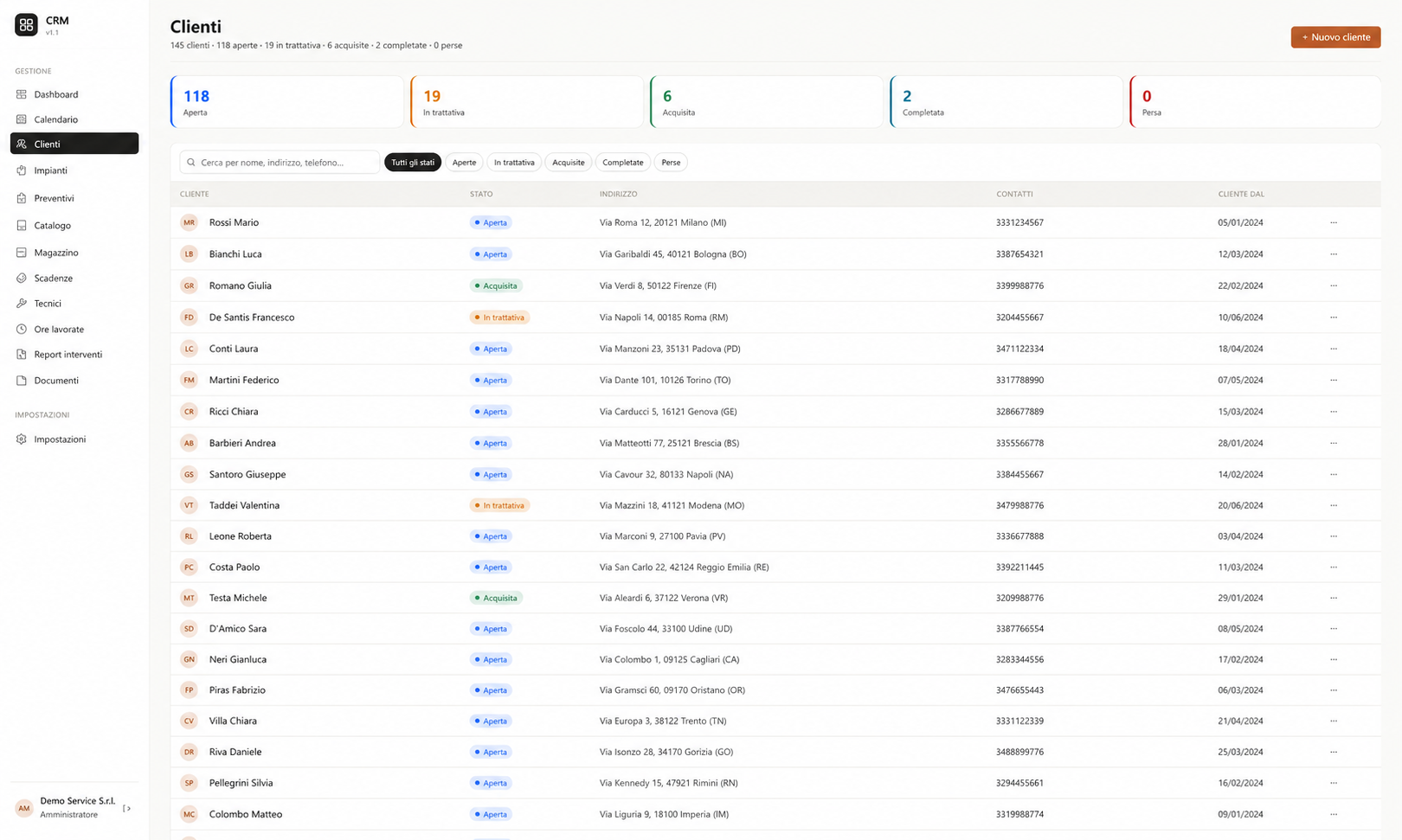Click the Tecnici wrench icon
The image size is (1402, 840).
click(22, 304)
